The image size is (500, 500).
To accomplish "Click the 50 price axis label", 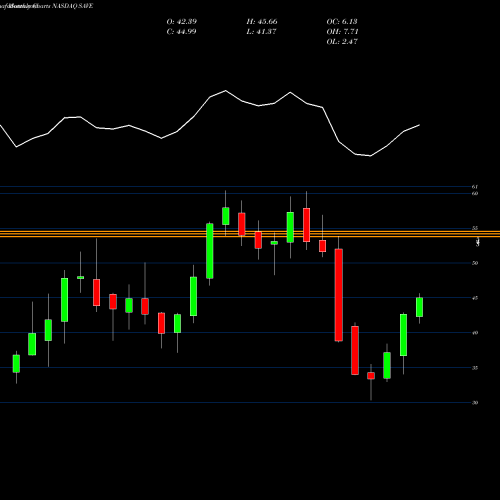I will pyautogui.click(x=475, y=263).
